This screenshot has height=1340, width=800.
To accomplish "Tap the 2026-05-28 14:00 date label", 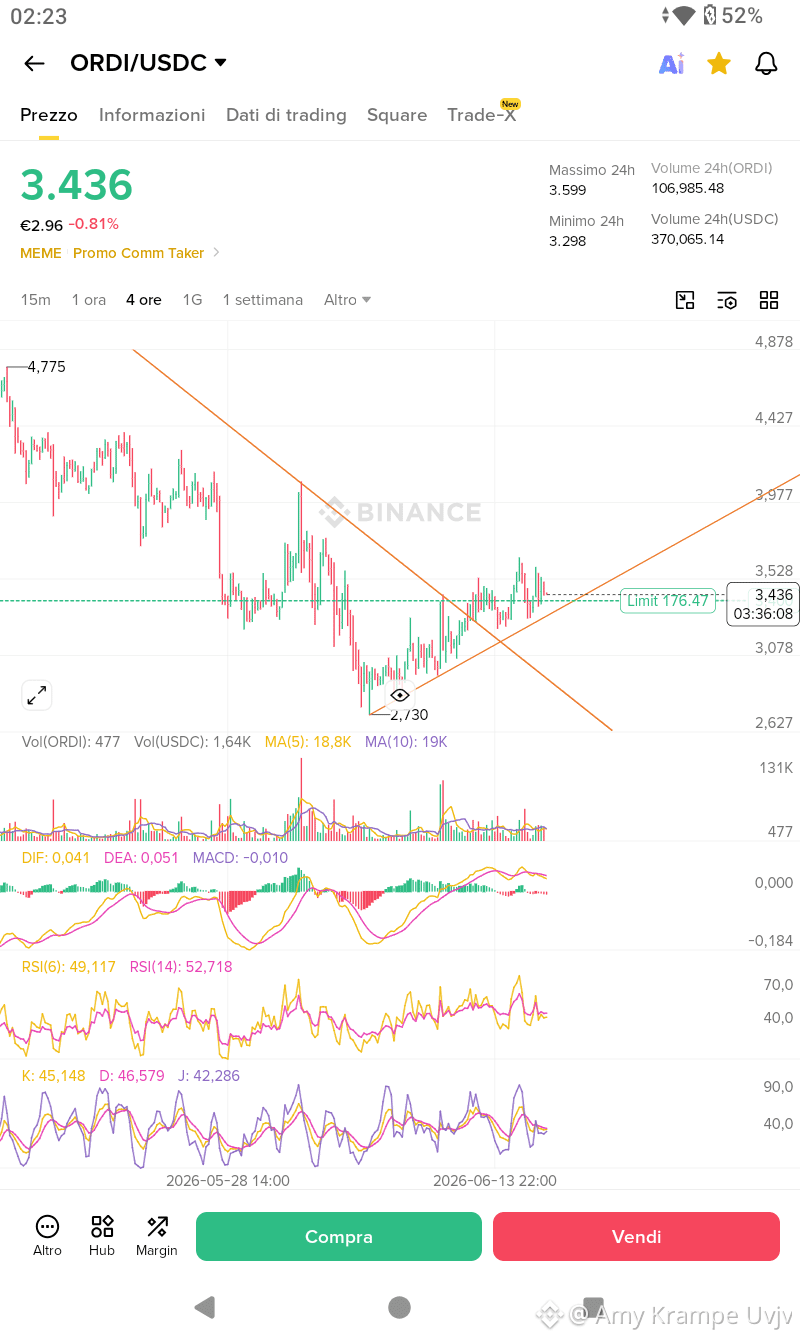I will coord(228,1181).
